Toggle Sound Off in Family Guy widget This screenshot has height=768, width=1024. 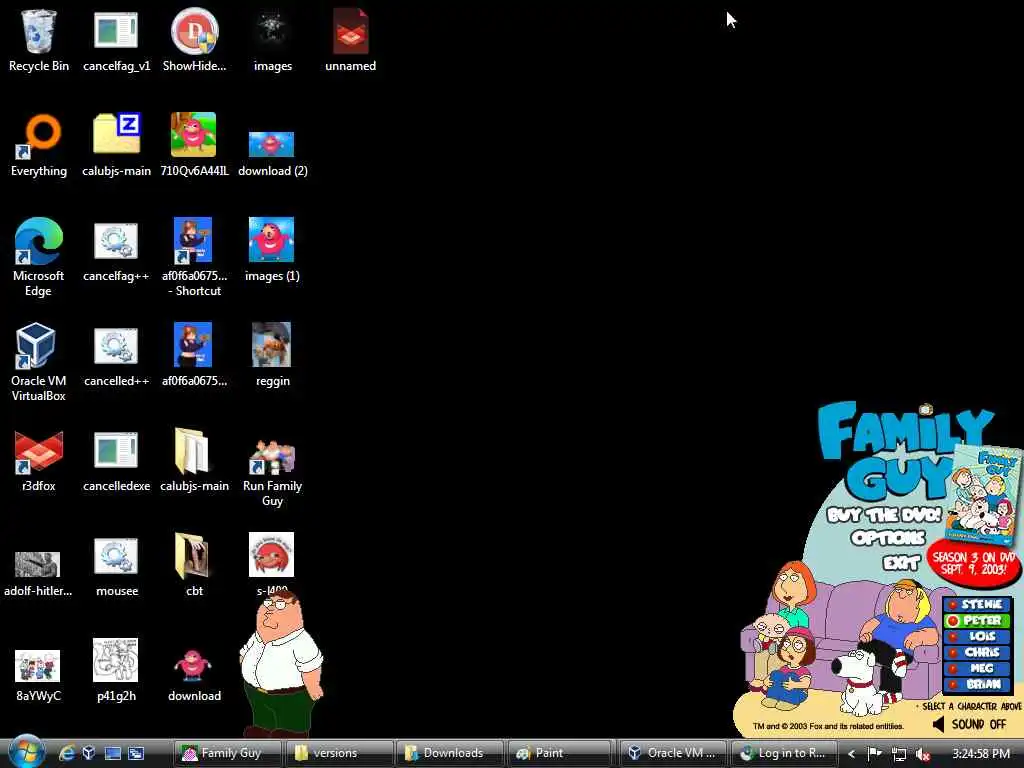[x=970, y=724]
